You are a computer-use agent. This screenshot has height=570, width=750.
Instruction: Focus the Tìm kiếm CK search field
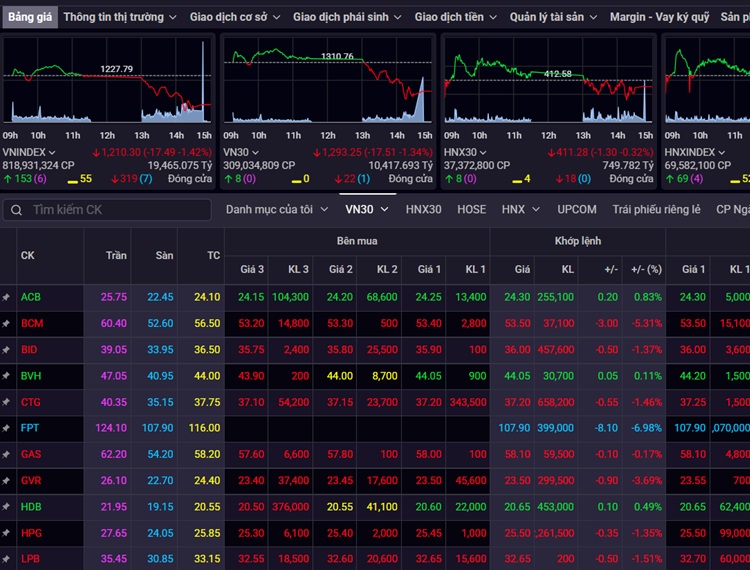click(x=107, y=210)
